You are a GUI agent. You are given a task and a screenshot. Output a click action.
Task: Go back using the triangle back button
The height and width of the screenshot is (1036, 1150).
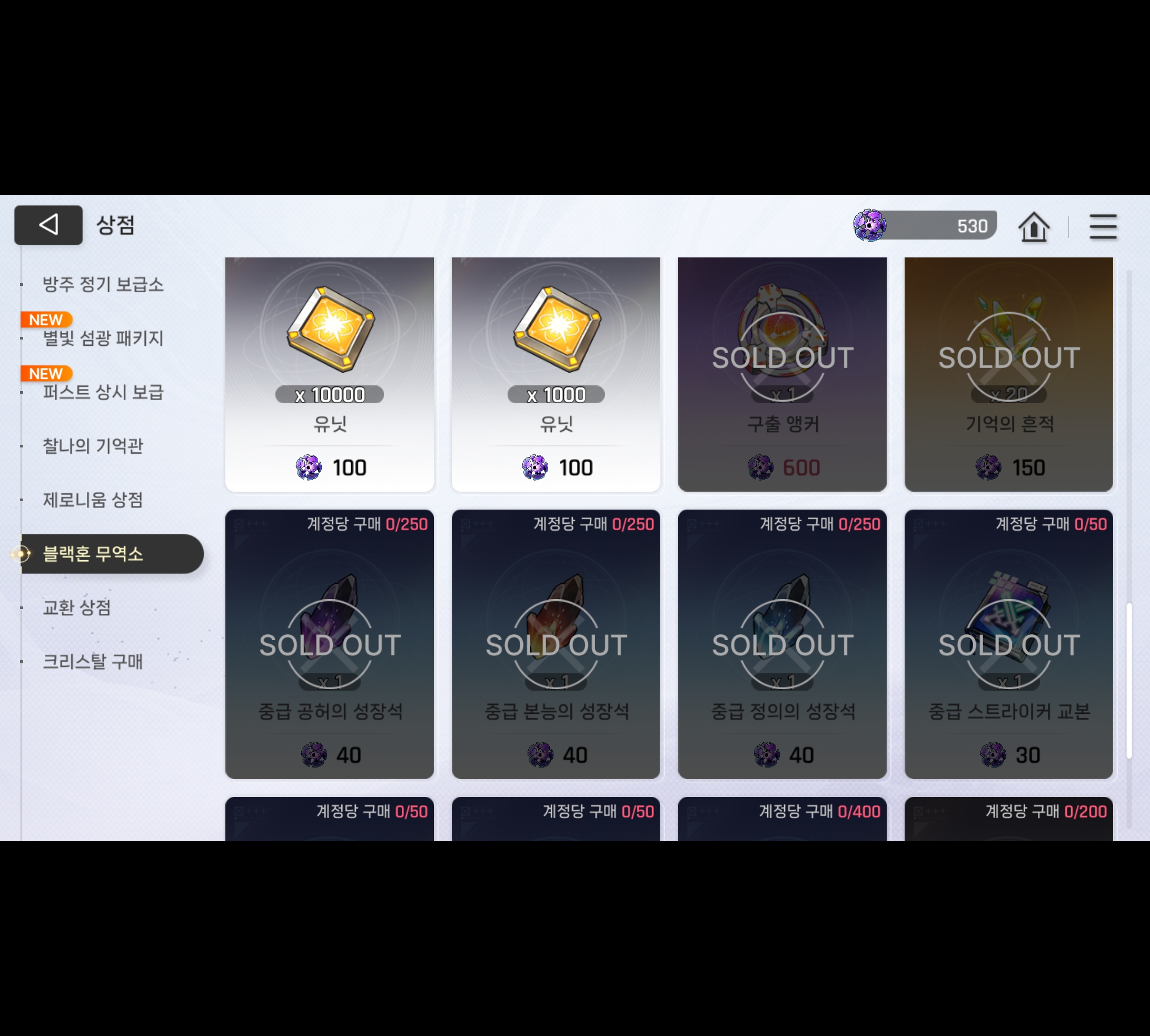coord(48,225)
